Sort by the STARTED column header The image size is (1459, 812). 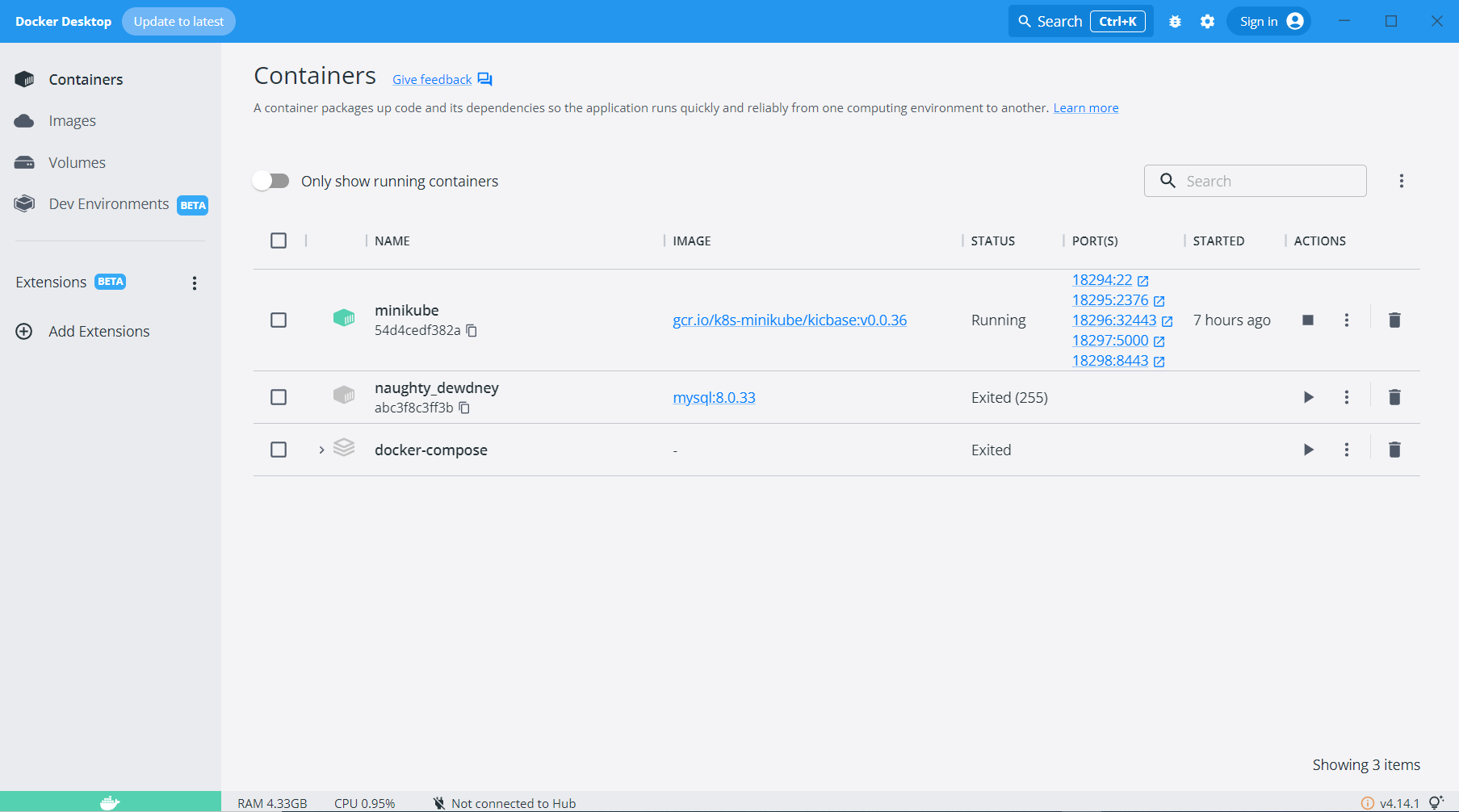click(1218, 241)
